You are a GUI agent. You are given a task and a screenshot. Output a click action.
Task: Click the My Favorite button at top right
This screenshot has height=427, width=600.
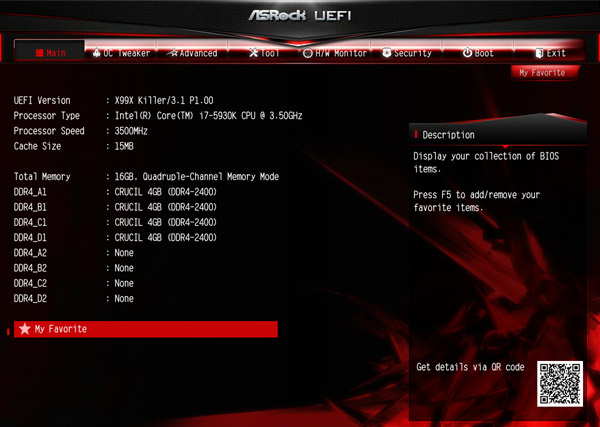click(x=545, y=73)
